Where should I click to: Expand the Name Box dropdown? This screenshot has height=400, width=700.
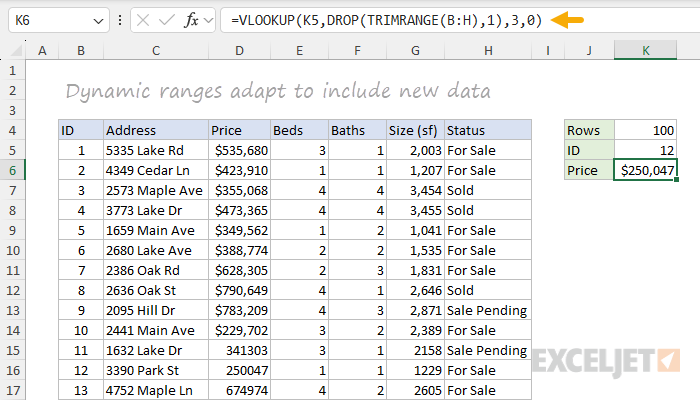point(98,21)
